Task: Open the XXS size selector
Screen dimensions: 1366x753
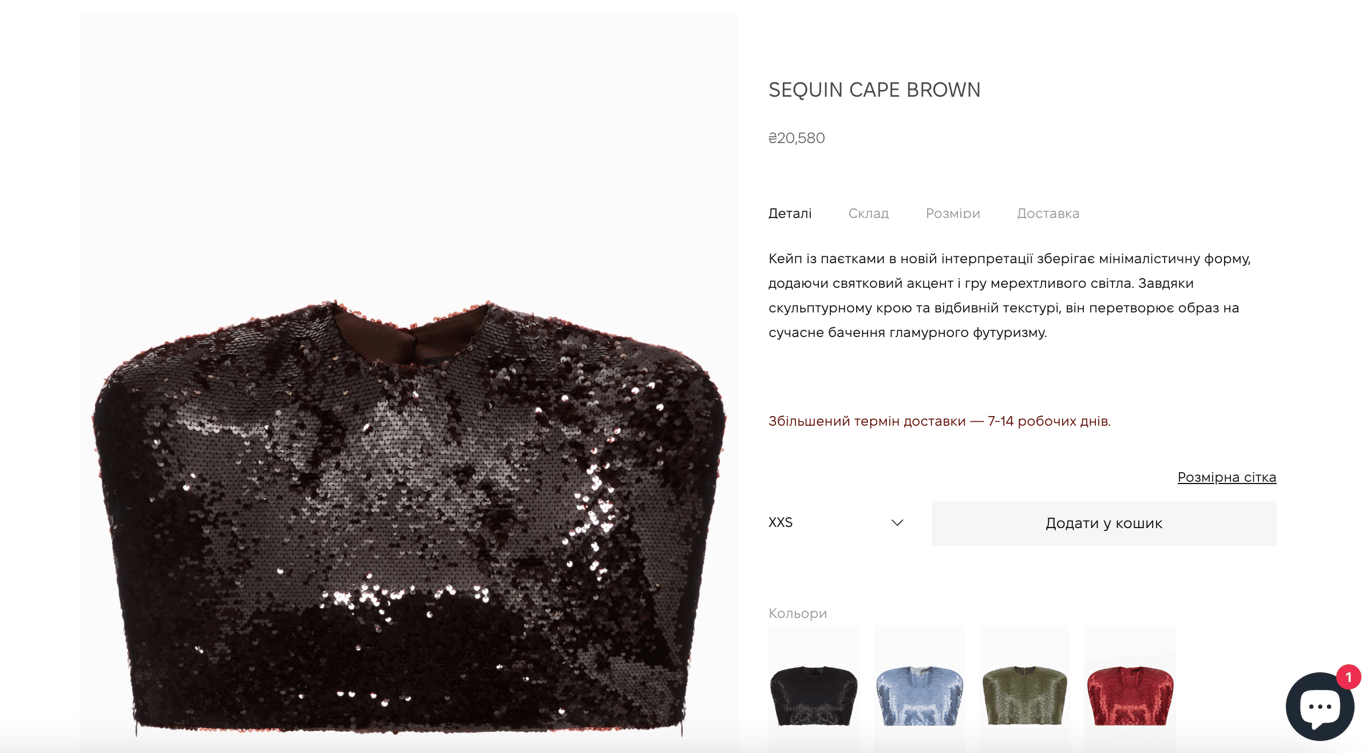Action: click(x=838, y=523)
